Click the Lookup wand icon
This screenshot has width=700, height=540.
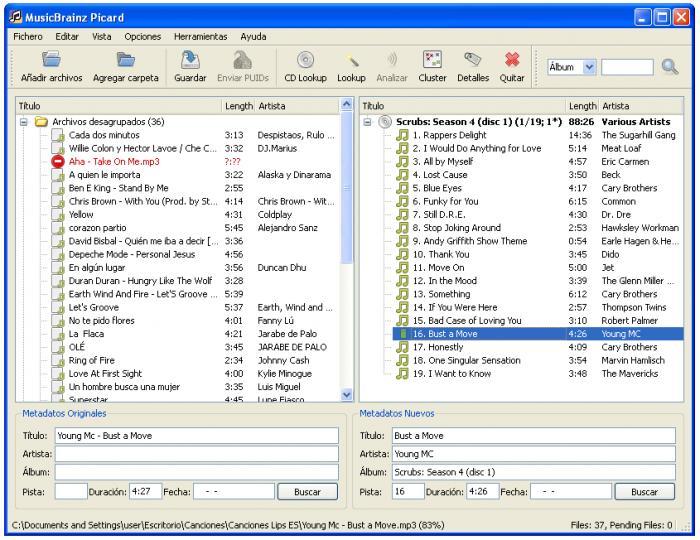(x=351, y=60)
